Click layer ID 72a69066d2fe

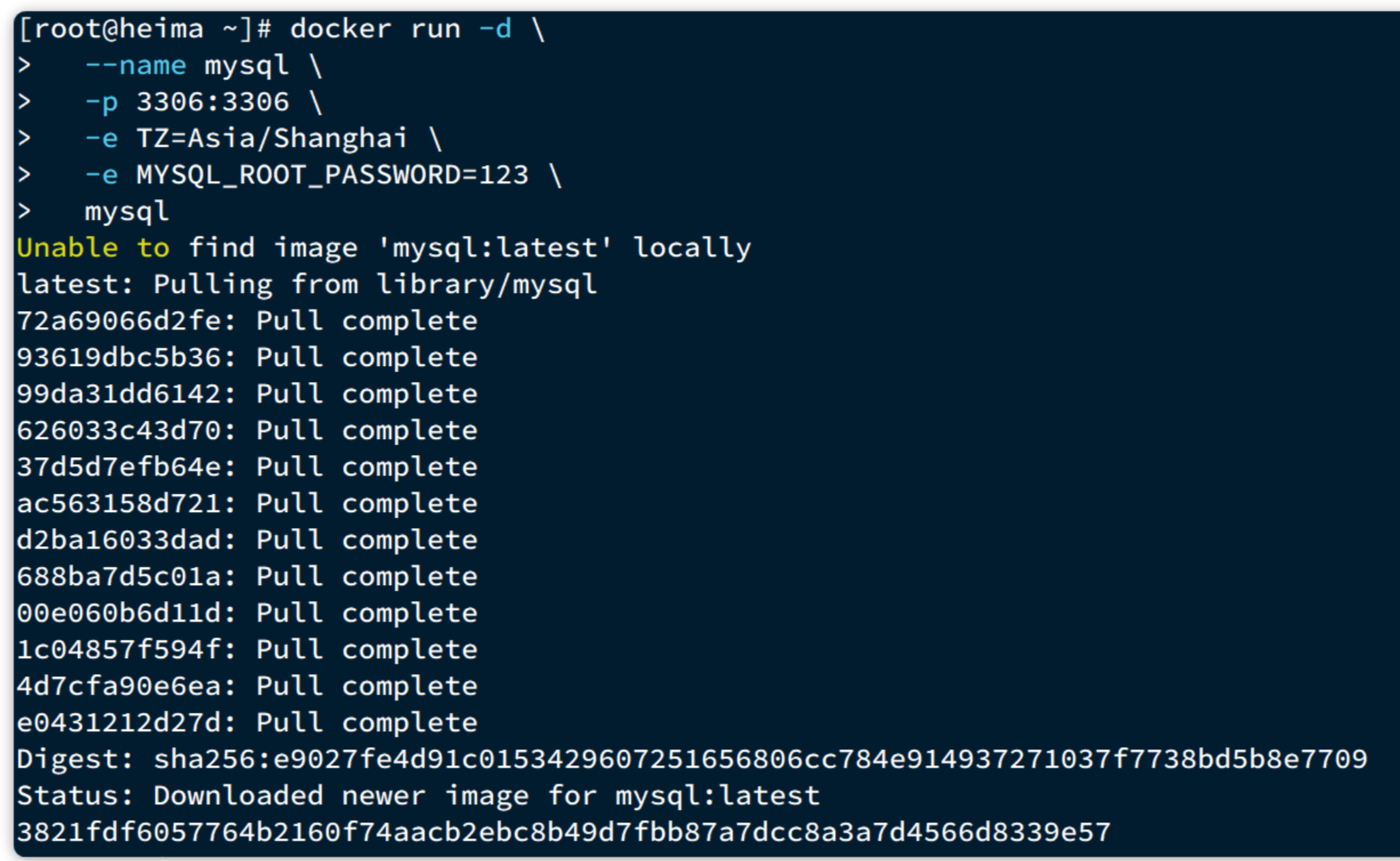[x=119, y=321]
